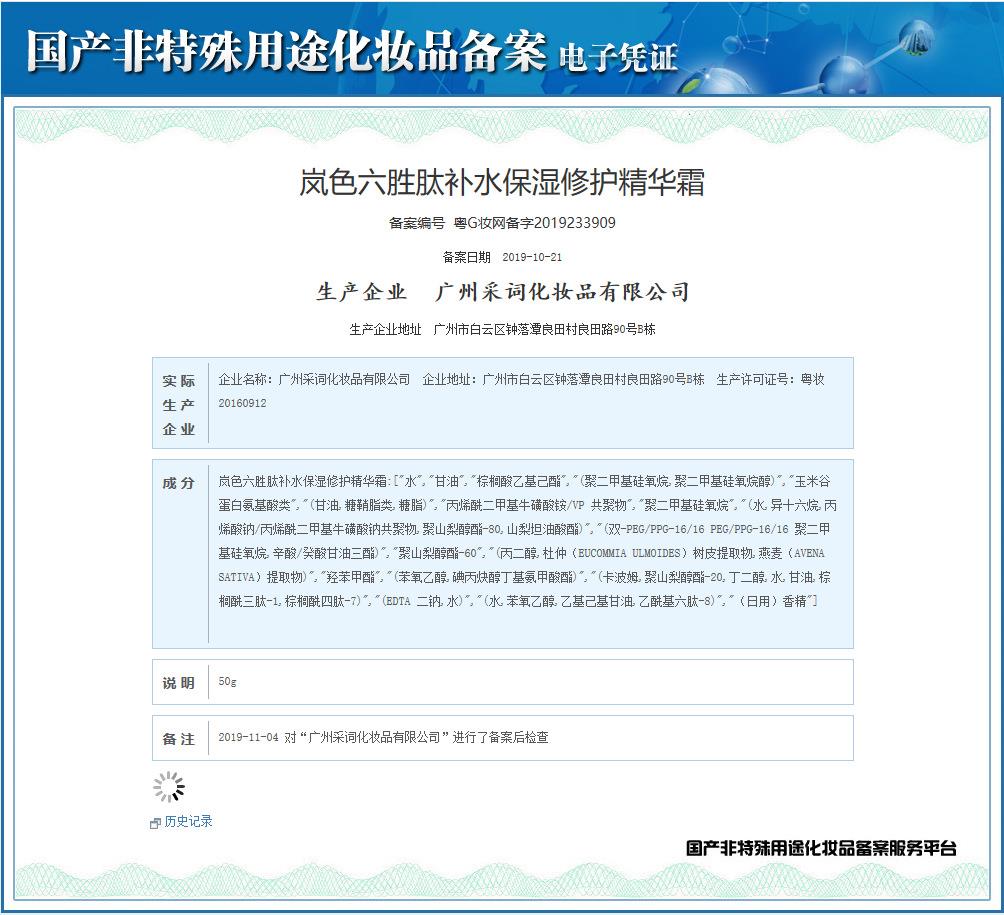The width and height of the screenshot is (1004, 915).
Task: Click the 50g specification value
Action: click(x=227, y=681)
